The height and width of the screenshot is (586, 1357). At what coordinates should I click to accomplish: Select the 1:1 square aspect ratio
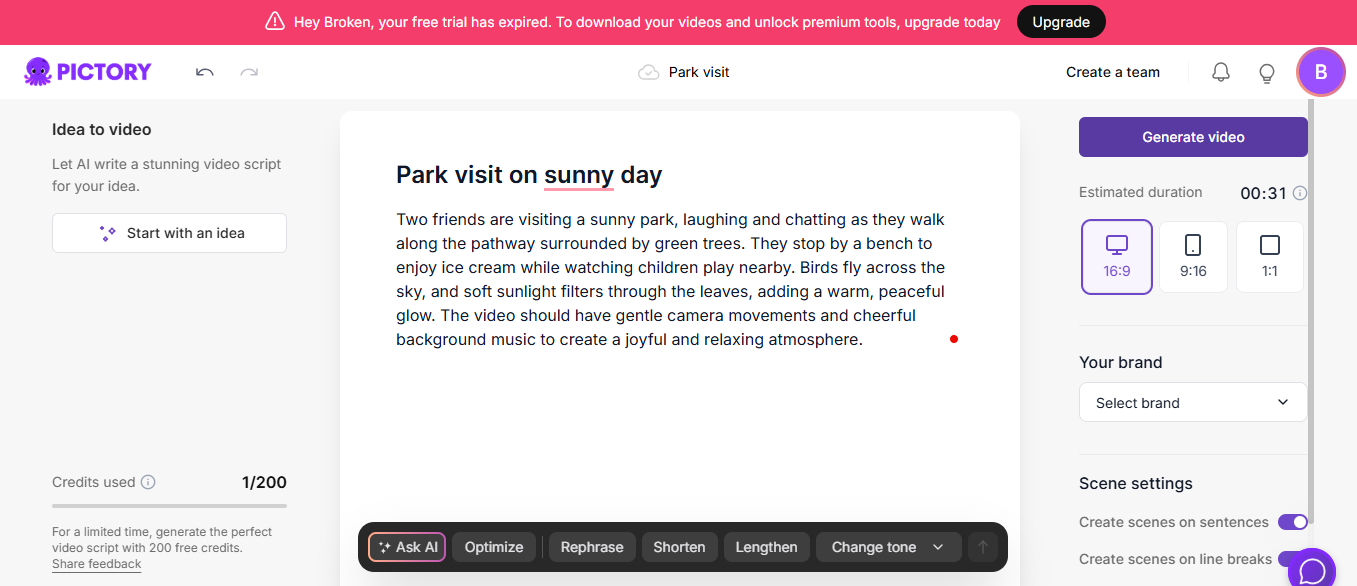click(x=1269, y=257)
